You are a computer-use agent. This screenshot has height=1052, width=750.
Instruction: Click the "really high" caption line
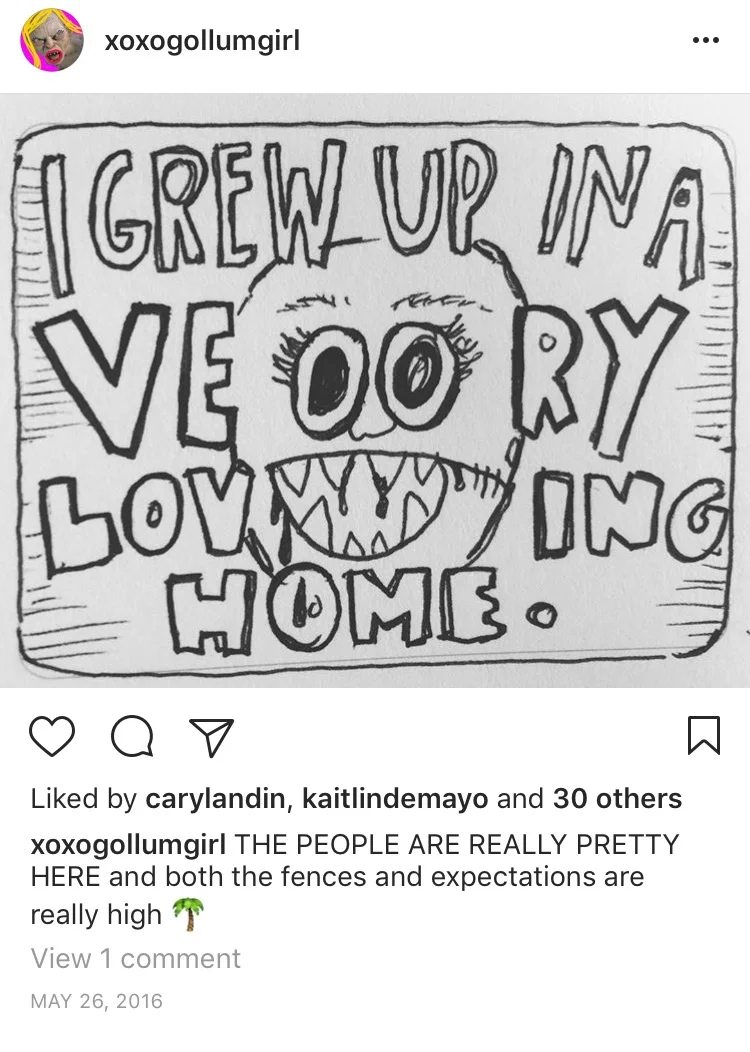point(96,915)
